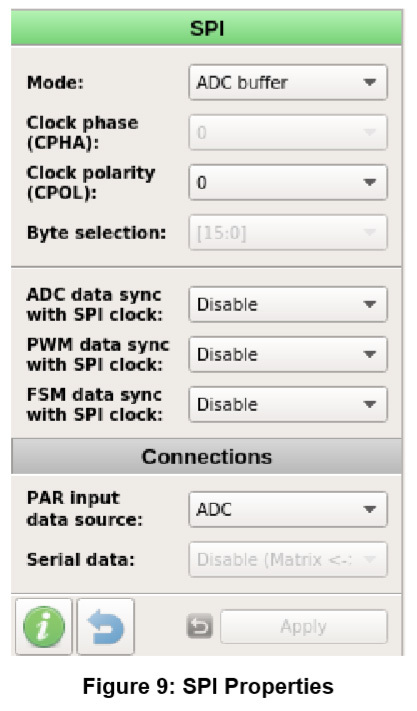Click the FSM data sync dropdown arrow
Viewport: 417px width, 711px height.
pyautogui.click(x=370, y=404)
